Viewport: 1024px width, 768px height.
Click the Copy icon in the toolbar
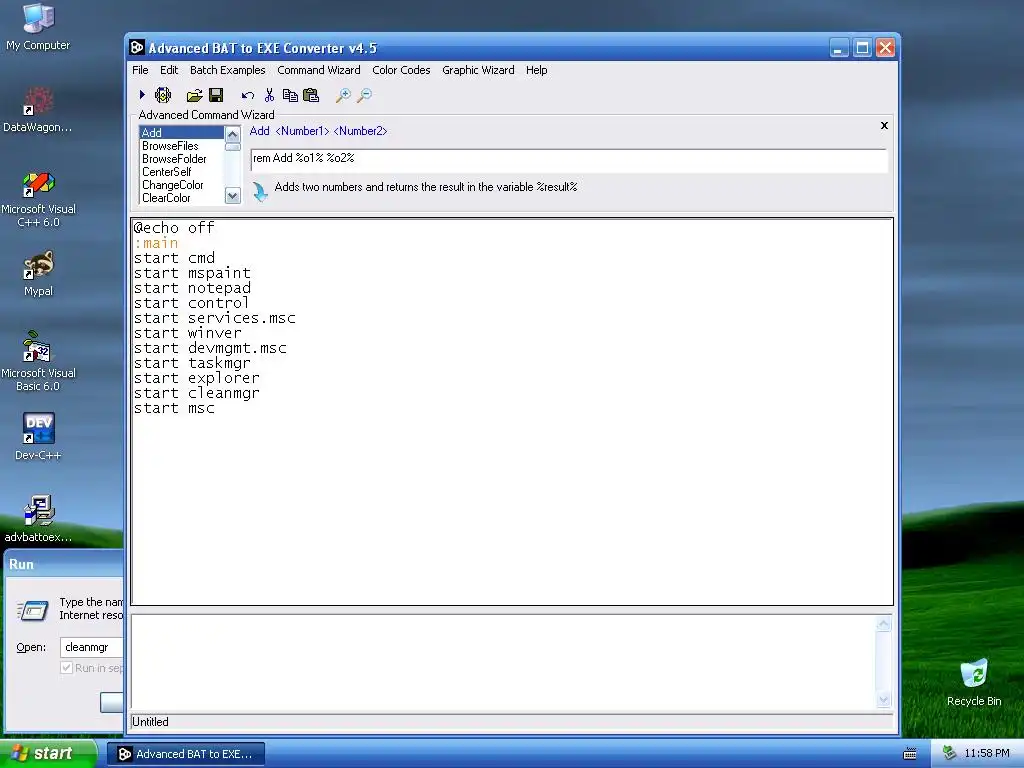coord(290,96)
